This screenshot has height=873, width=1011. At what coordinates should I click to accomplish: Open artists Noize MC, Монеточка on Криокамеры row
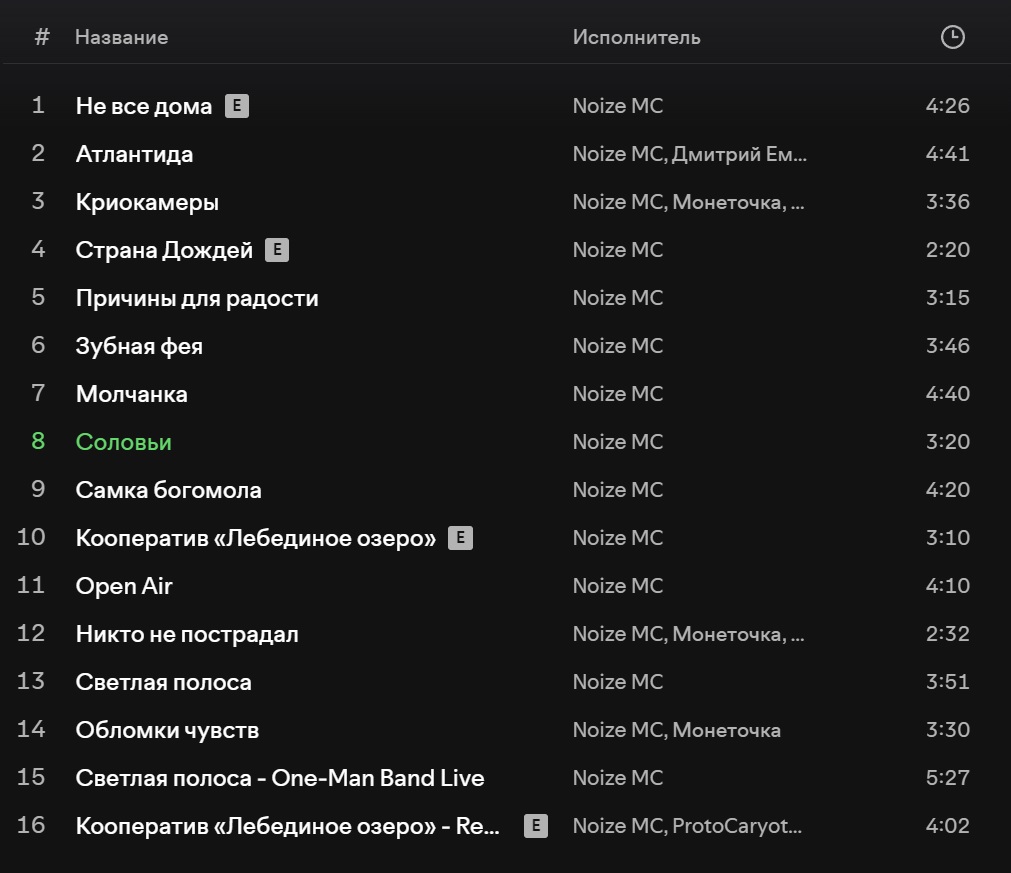pos(689,202)
